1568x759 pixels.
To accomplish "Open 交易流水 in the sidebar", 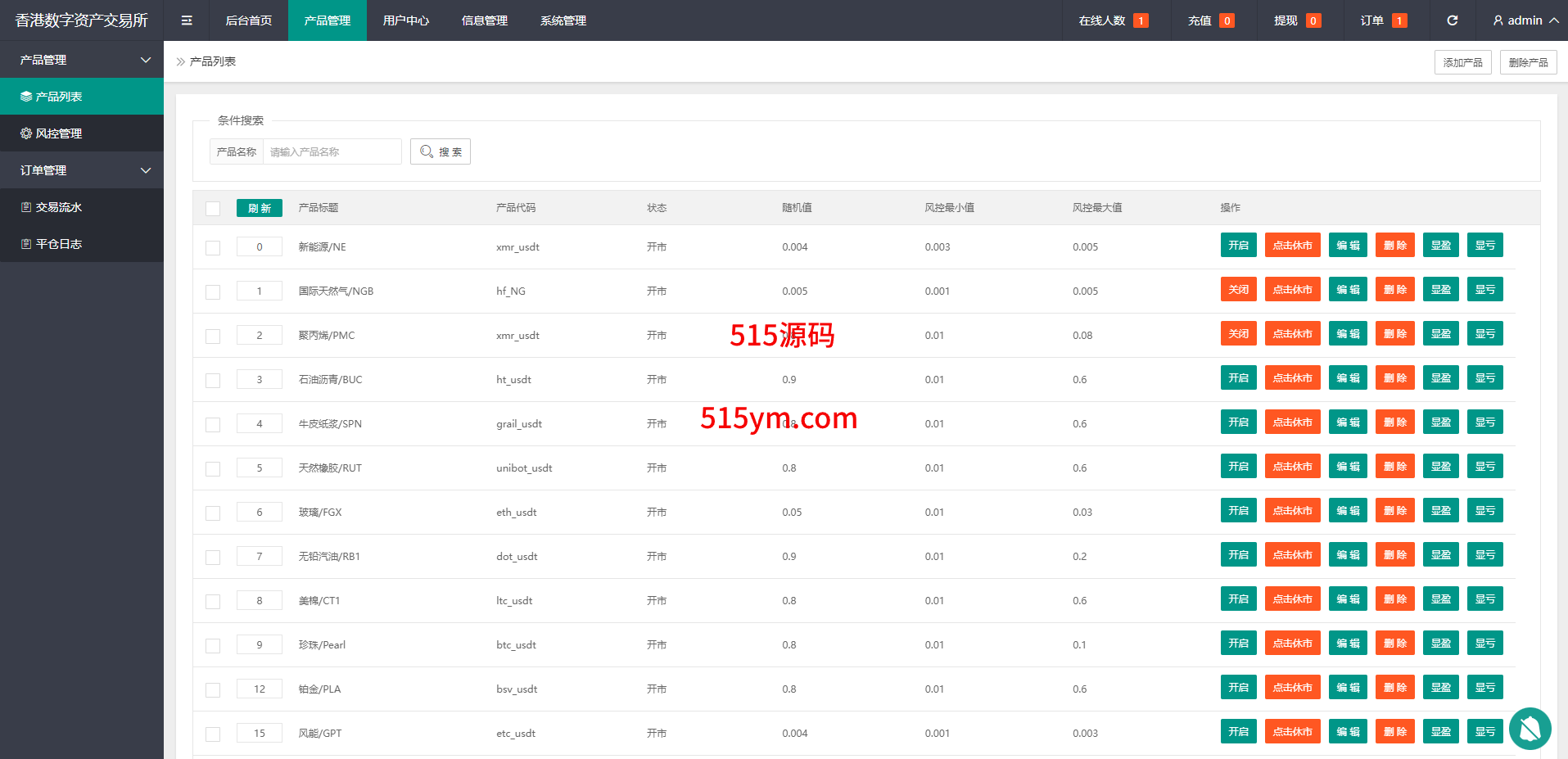I will pyautogui.click(x=82, y=207).
